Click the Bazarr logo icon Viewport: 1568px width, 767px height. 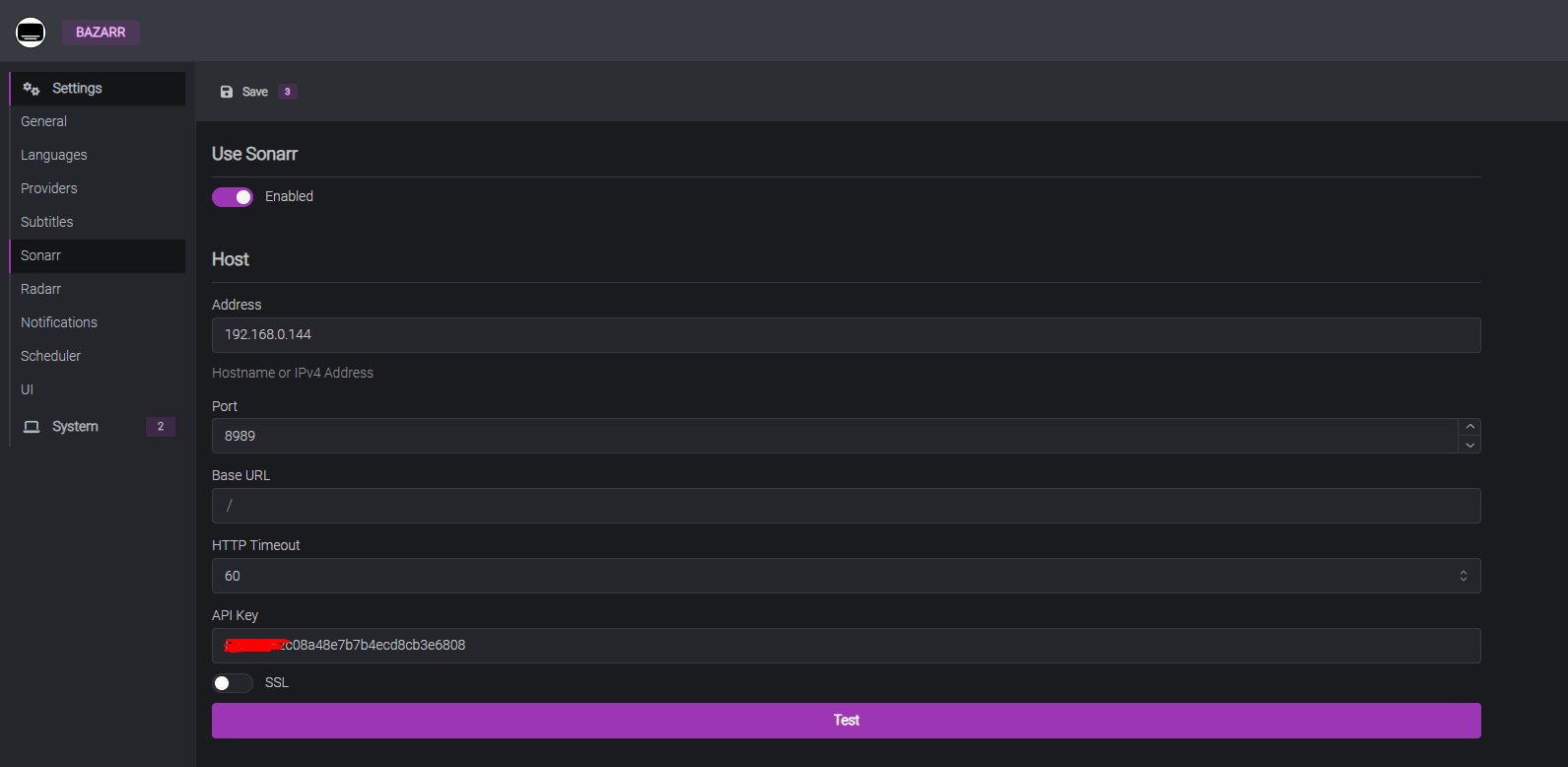click(x=31, y=33)
